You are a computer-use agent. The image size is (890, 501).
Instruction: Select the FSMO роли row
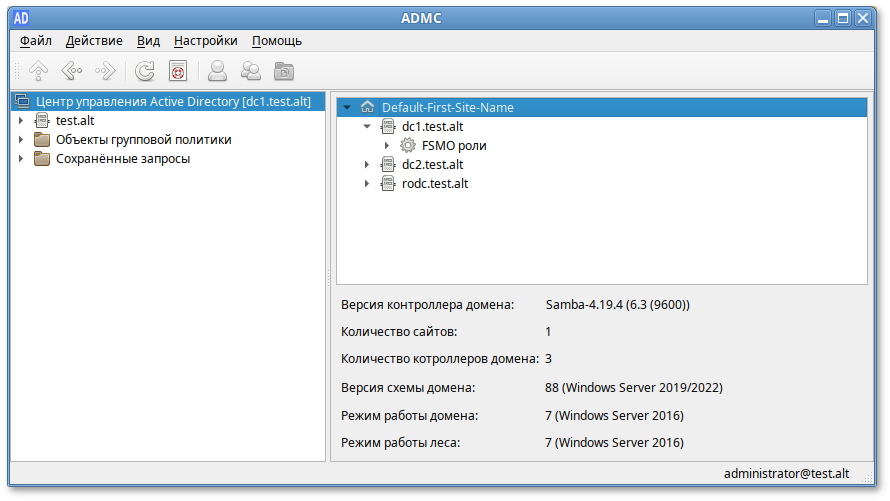click(x=454, y=145)
